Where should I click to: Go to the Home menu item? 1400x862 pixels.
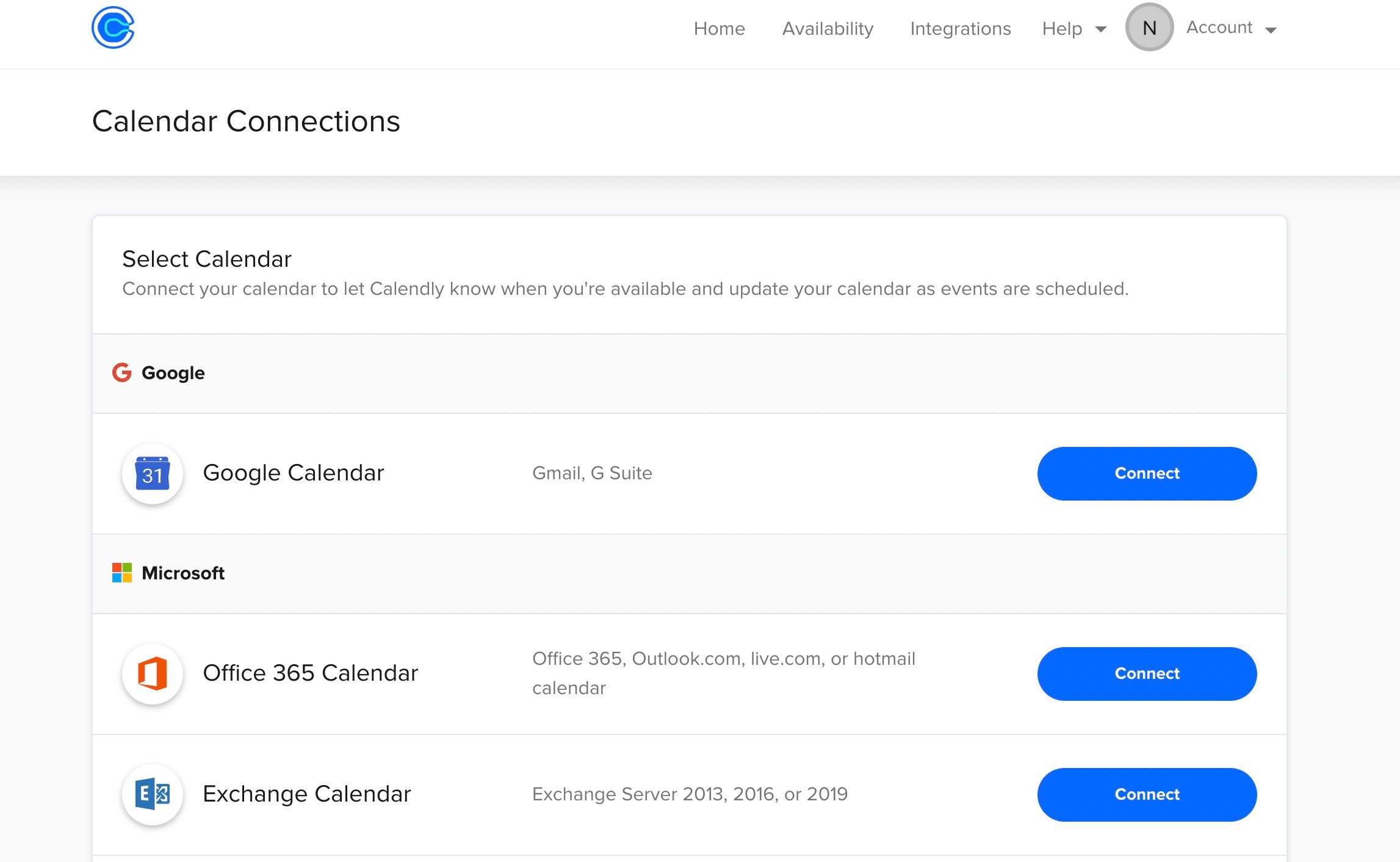click(720, 29)
